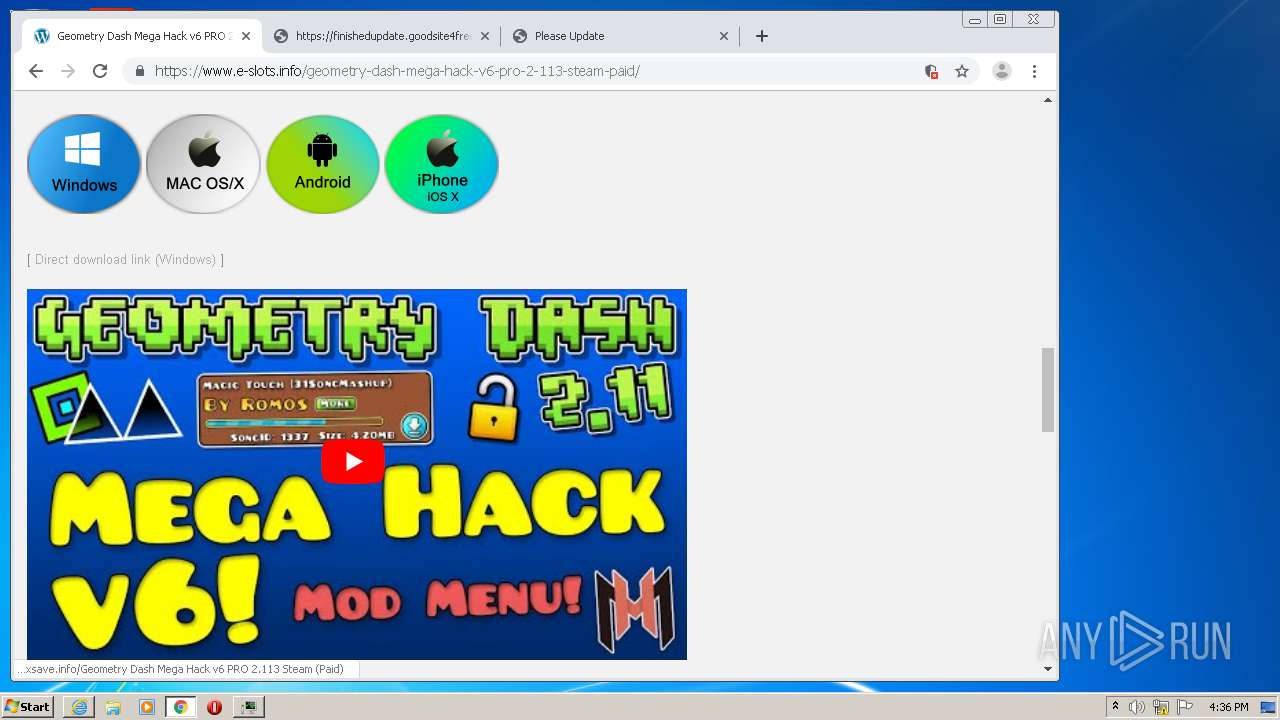Close the finishedupdate.goodsite4free tab
The image size is (1280, 720).
485,36
